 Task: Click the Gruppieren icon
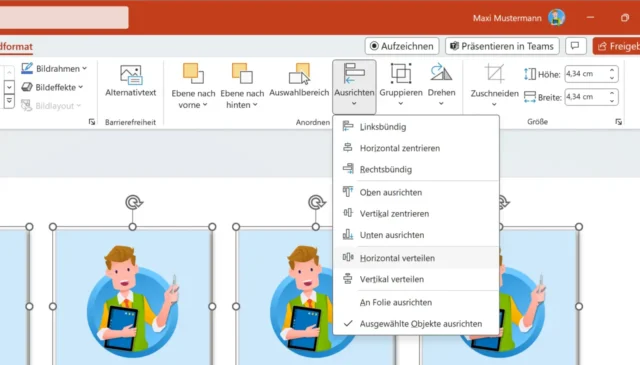click(401, 73)
